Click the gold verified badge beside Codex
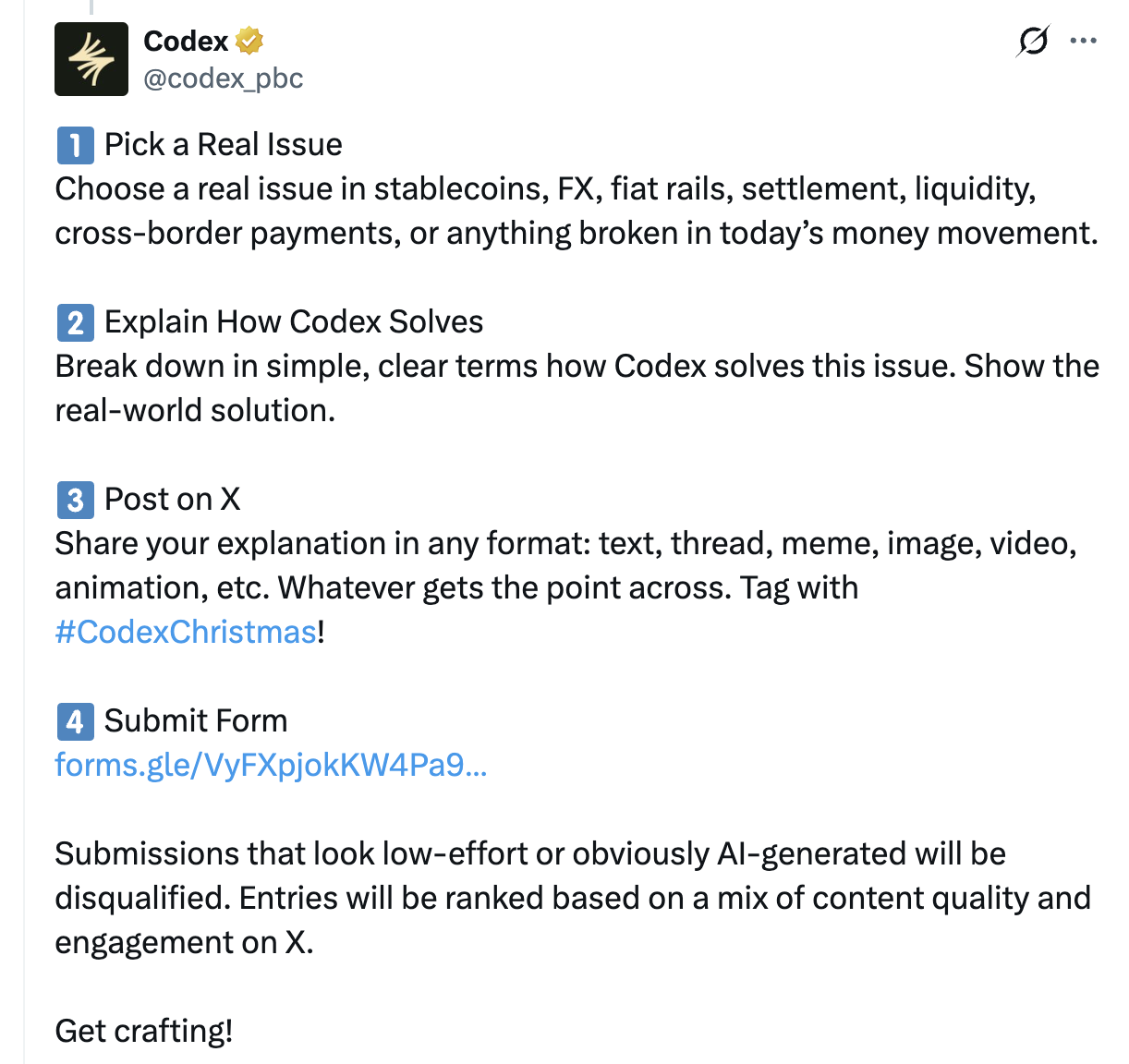This screenshot has height=1064, width=1129. tap(249, 41)
